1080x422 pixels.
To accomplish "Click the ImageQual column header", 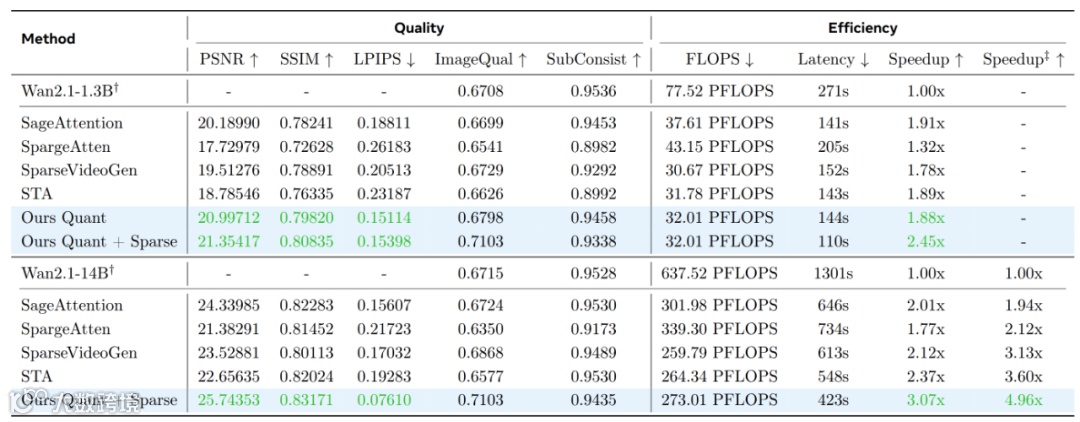I will pyautogui.click(x=481, y=60).
